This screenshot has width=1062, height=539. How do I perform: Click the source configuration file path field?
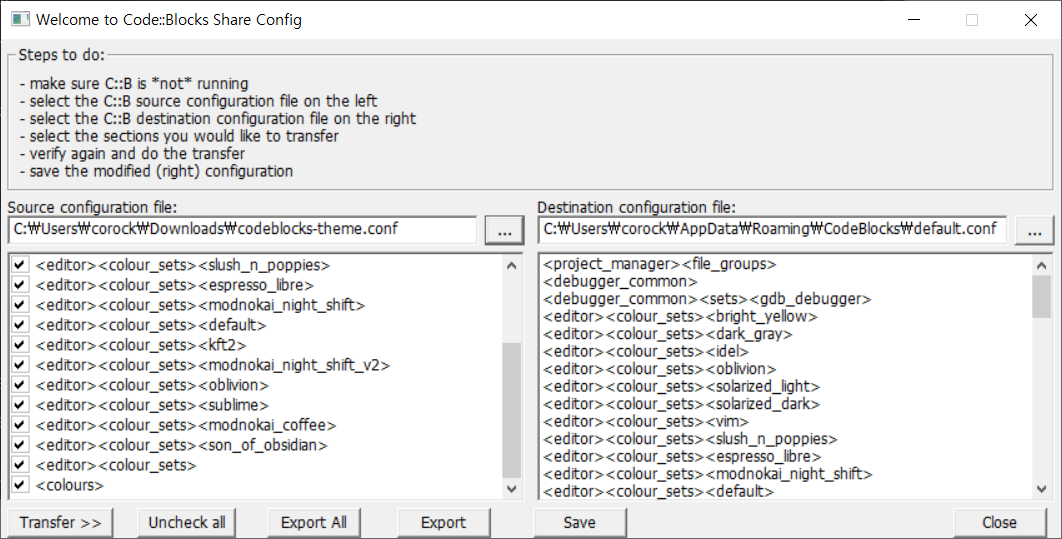[243, 230]
